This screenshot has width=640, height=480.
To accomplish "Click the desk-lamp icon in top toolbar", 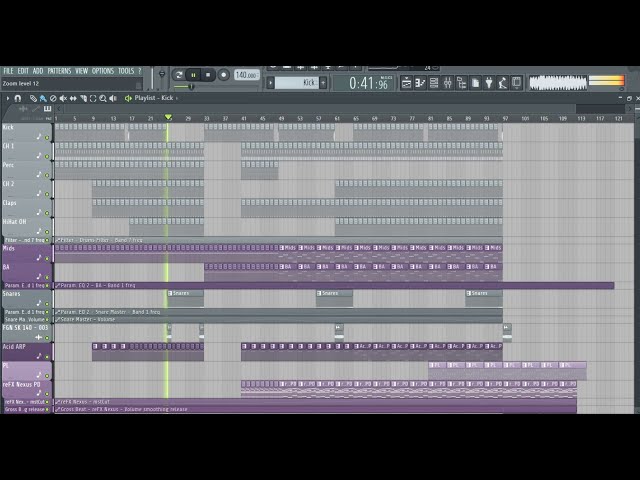I will [503, 83].
